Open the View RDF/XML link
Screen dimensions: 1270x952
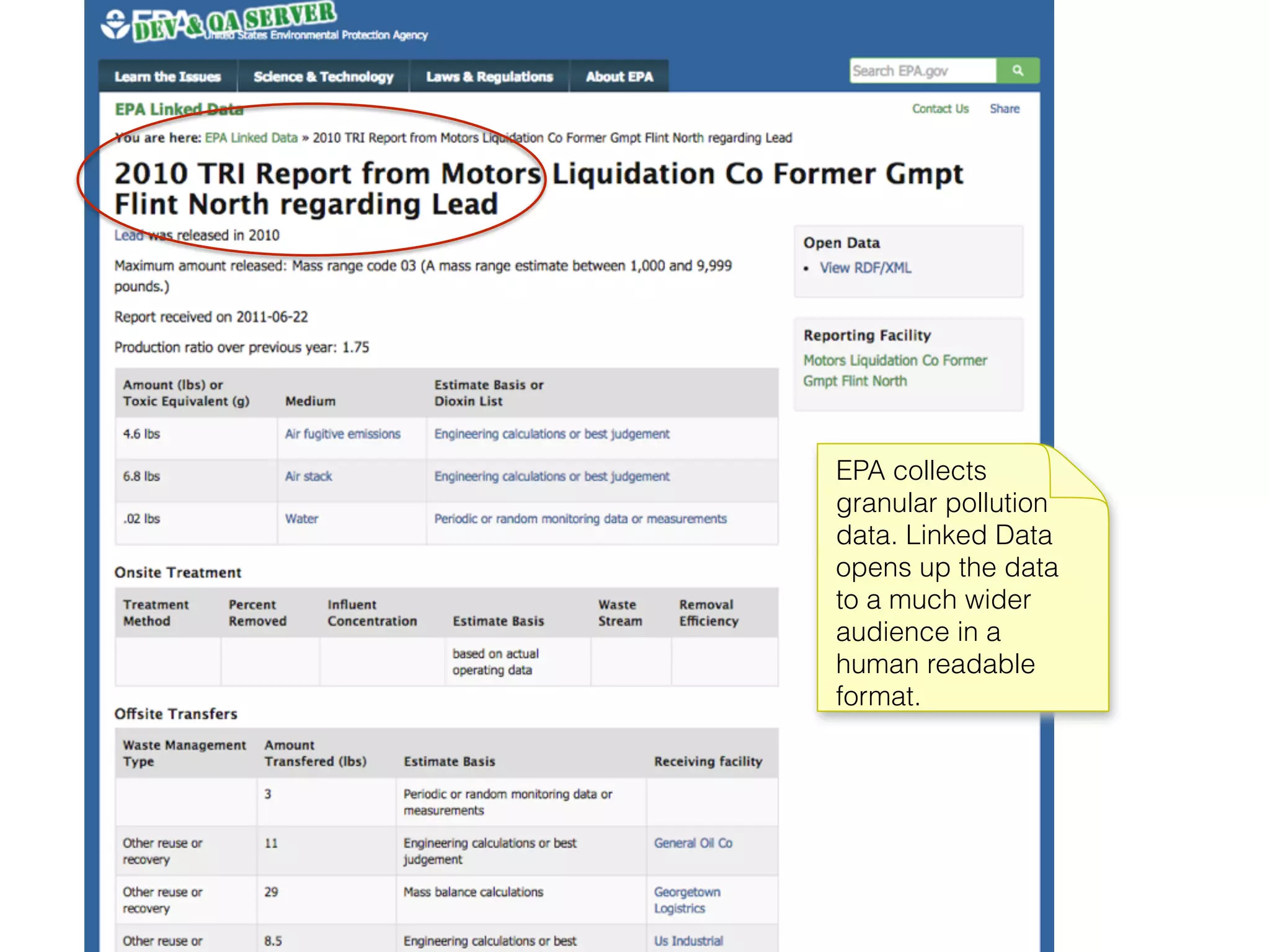point(865,268)
